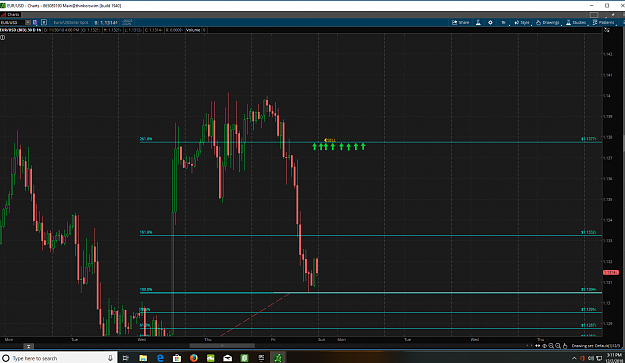Click the Volume label in chart header

pyautogui.click(x=193, y=30)
